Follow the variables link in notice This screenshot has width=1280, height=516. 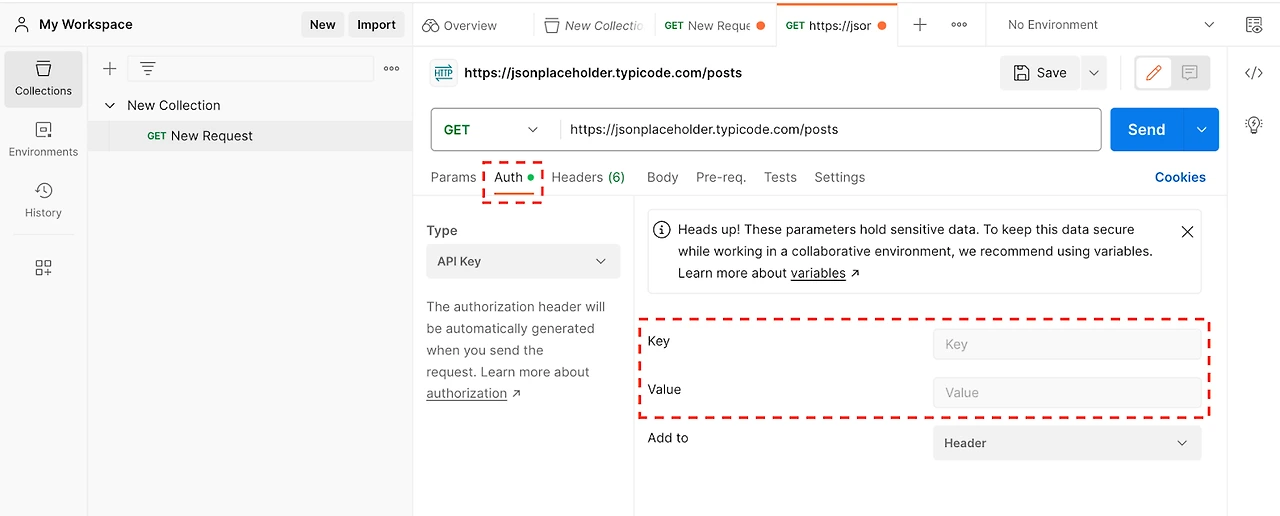coord(818,273)
